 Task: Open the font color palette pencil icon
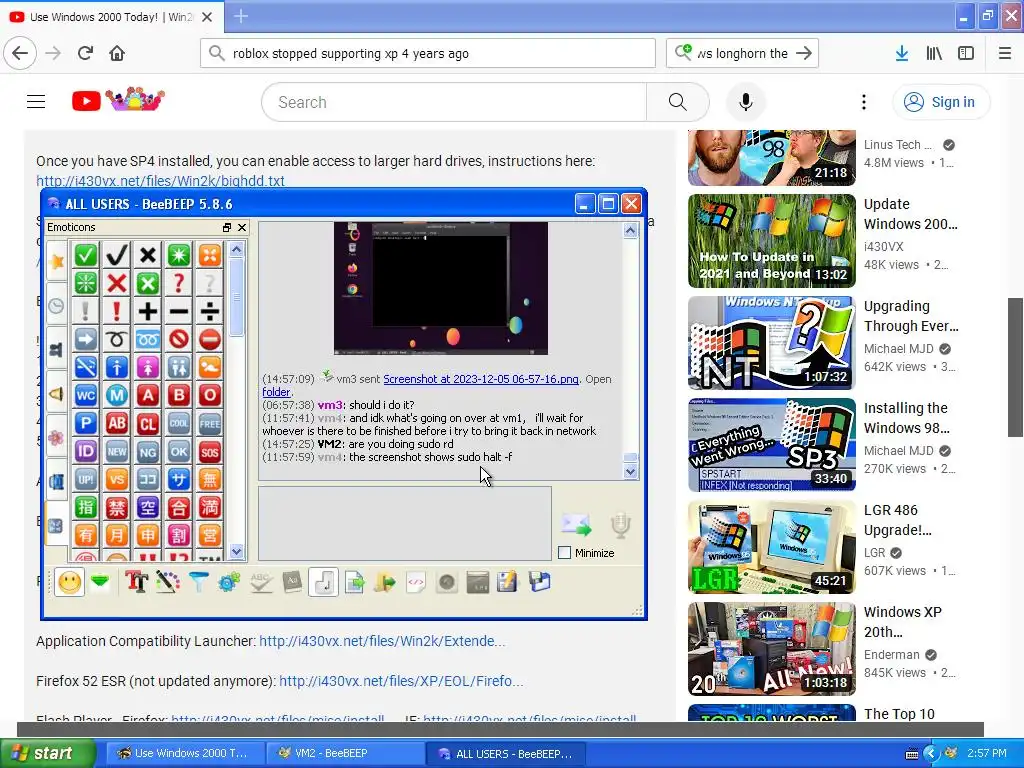[167, 582]
